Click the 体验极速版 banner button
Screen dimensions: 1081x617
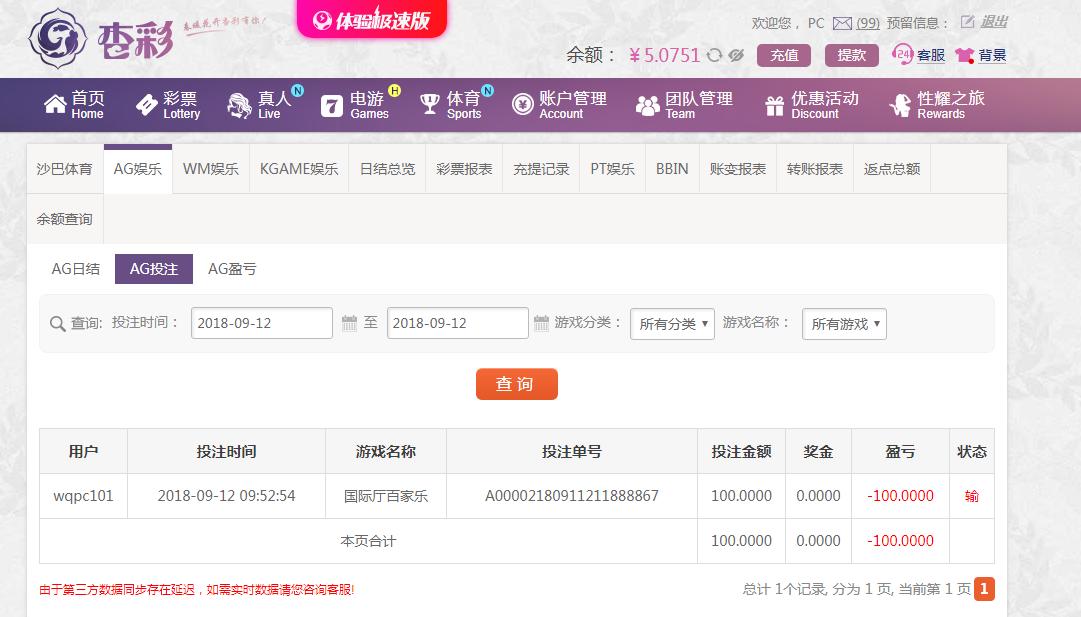[x=372, y=19]
